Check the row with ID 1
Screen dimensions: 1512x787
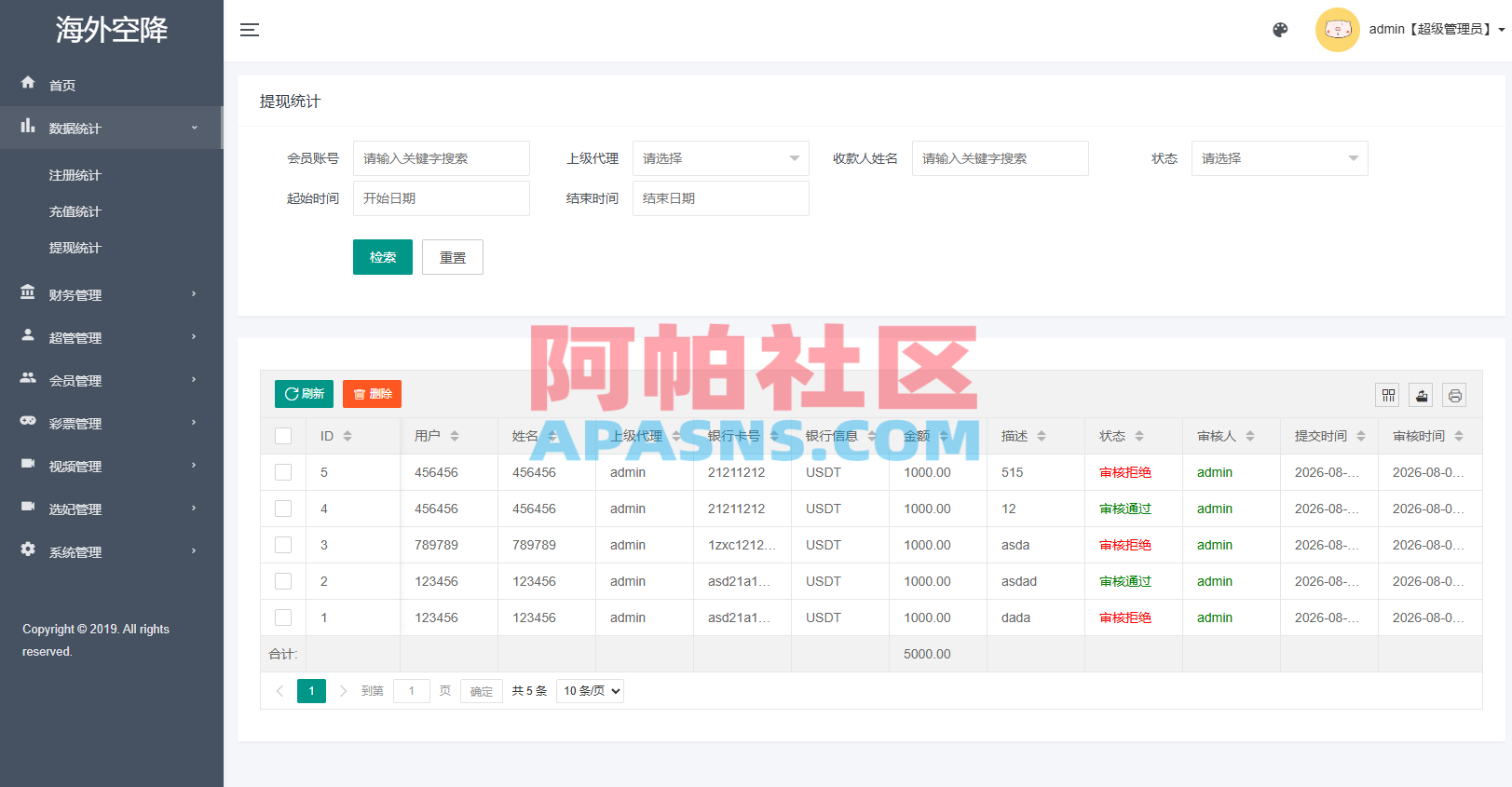pos(283,617)
